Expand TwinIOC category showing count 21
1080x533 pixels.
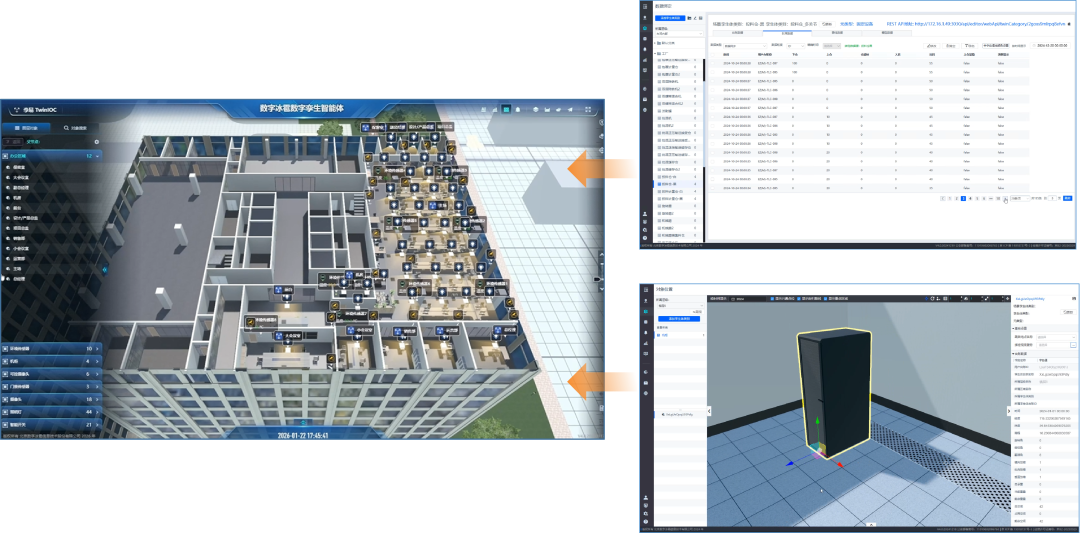click(x=51, y=425)
